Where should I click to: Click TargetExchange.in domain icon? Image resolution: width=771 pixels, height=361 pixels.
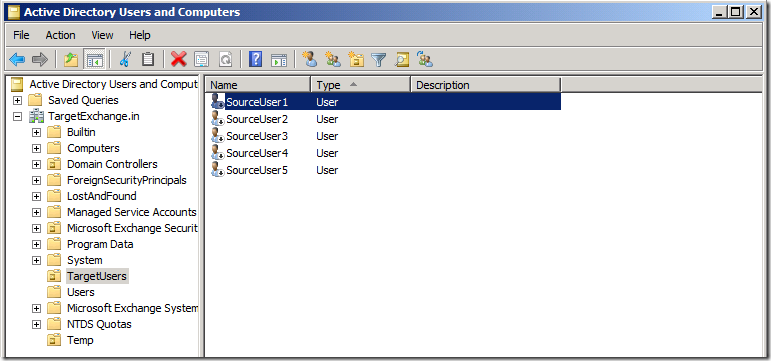(36, 117)
